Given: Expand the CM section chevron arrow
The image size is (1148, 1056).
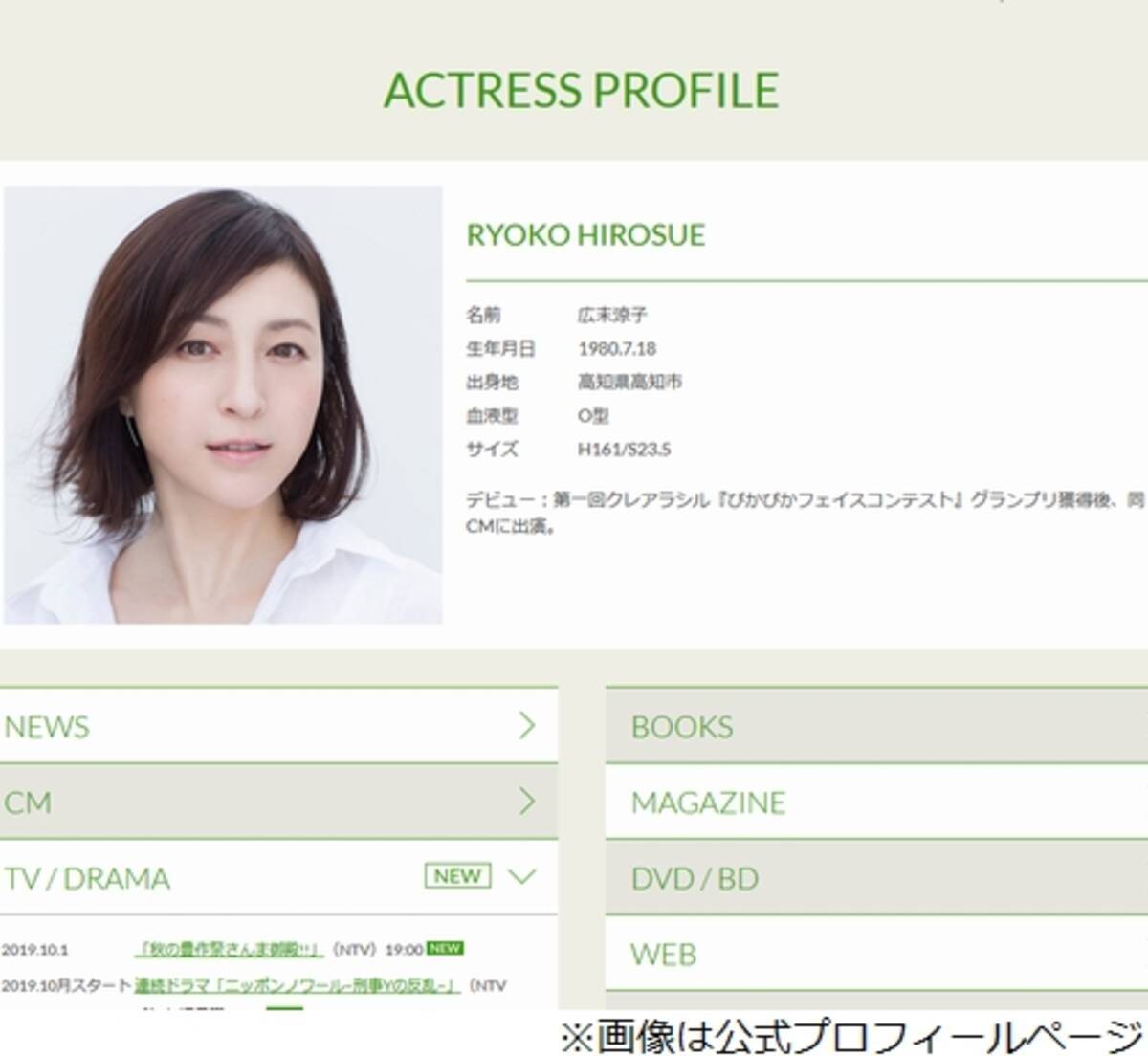Looking at the screenshot, I should [x=527, y=802].
